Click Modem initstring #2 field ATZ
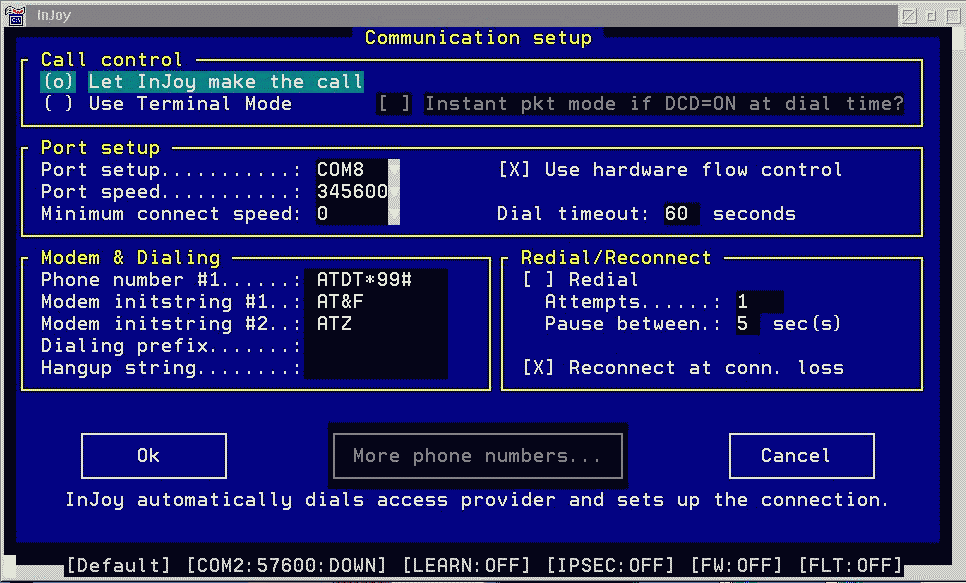The image size is (966, 583). click(x=376, y=324)
